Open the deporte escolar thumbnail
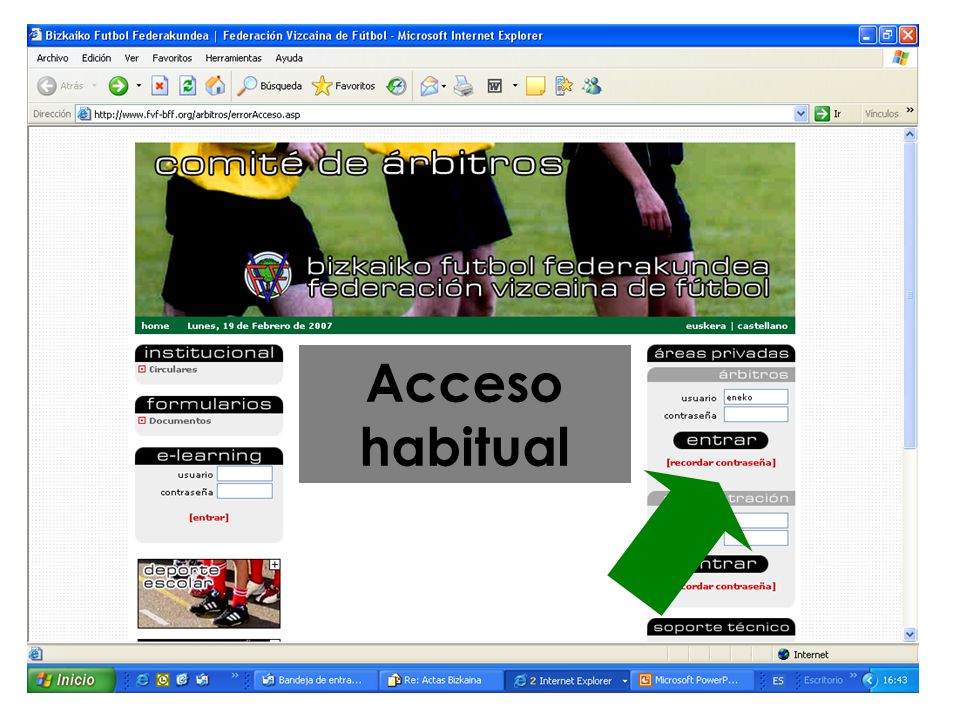 click(x=209, y=593)
